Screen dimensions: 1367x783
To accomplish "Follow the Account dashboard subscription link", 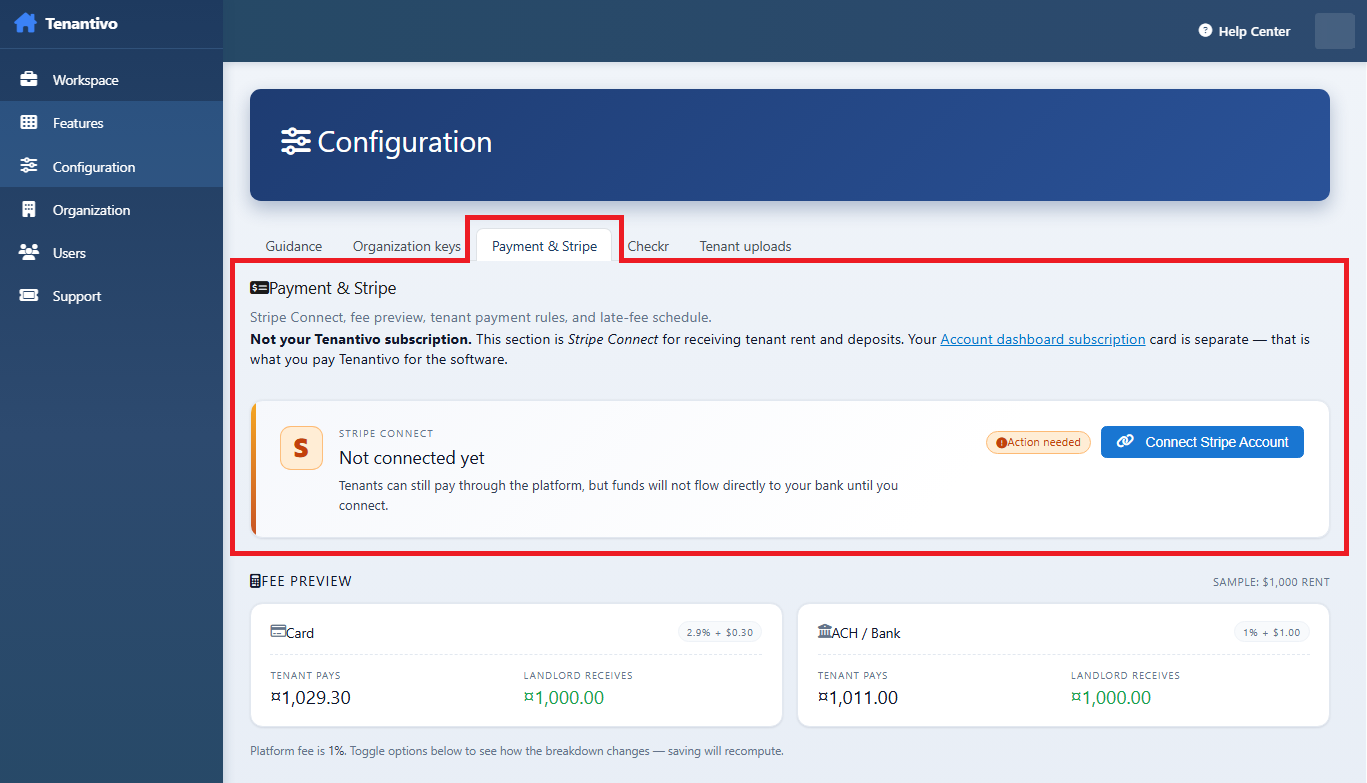I will click(1043, 339).
